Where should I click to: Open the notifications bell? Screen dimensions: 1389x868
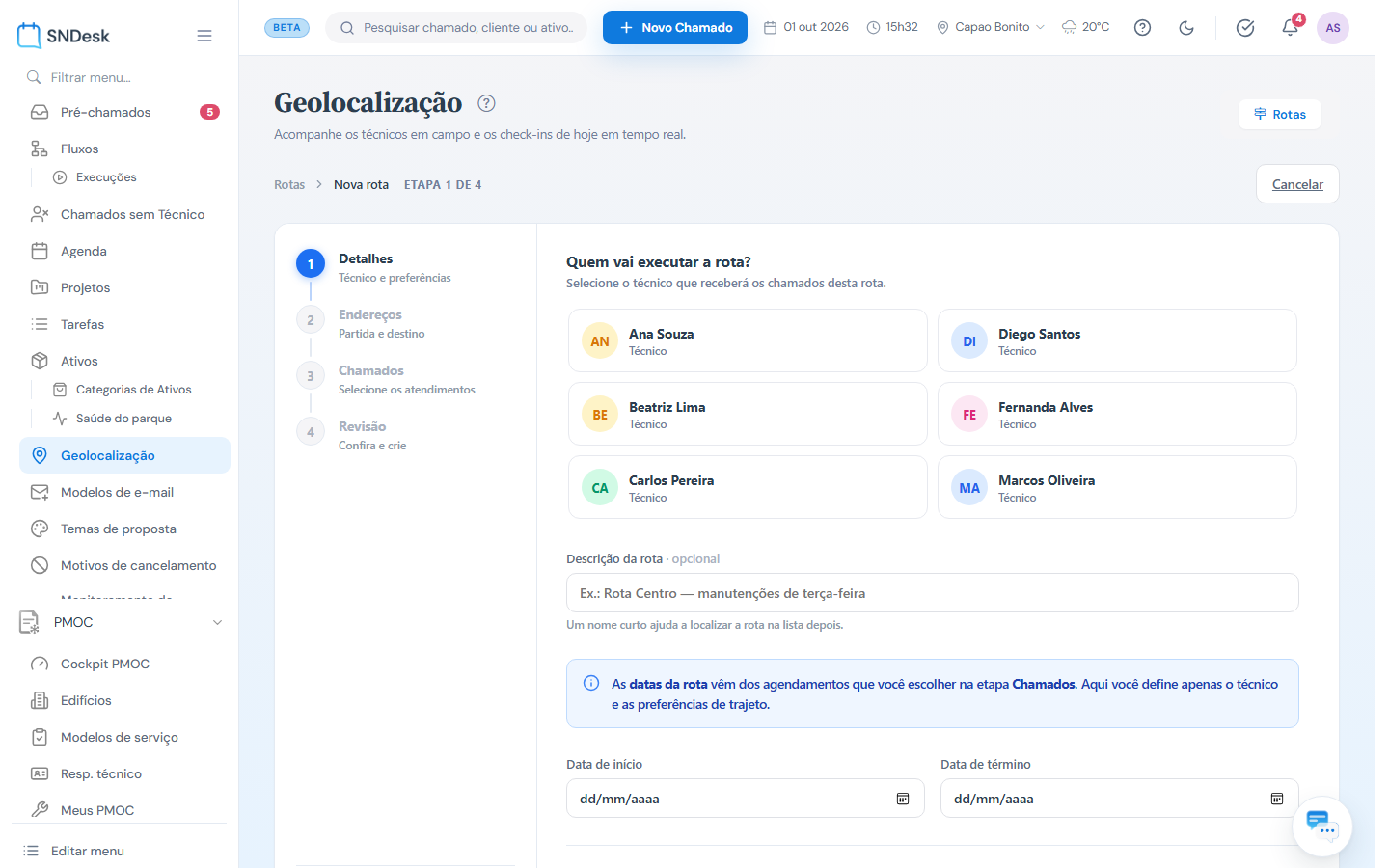pos(1290,28)
